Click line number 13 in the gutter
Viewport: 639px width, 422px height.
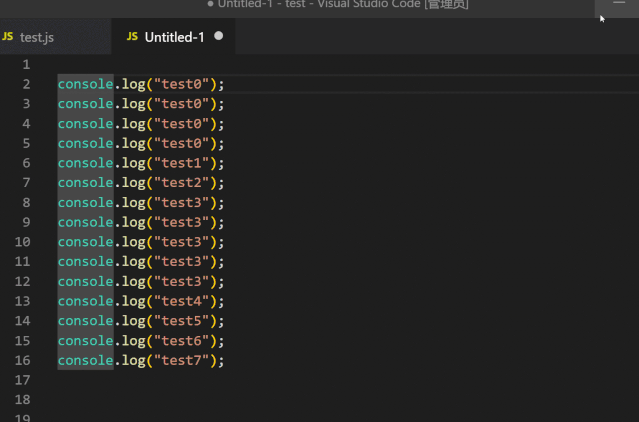tap(23, 301)
